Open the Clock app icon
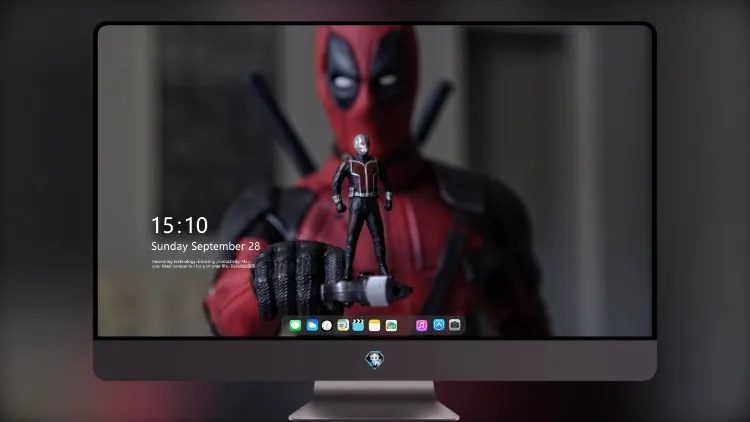This screenshot has height=422, width=750. click(327, 325)
